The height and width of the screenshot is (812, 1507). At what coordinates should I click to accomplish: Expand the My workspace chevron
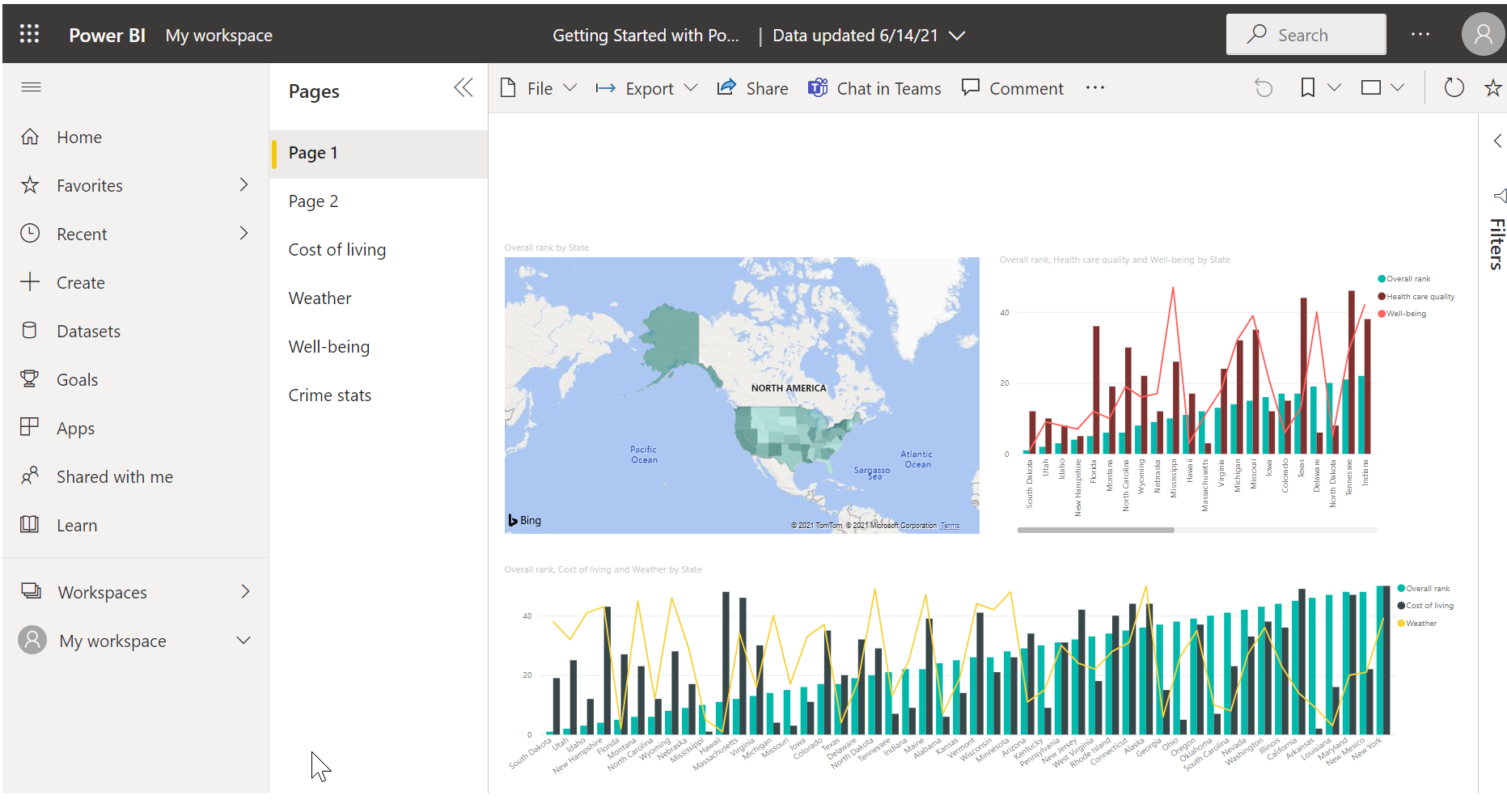(243, 641)
